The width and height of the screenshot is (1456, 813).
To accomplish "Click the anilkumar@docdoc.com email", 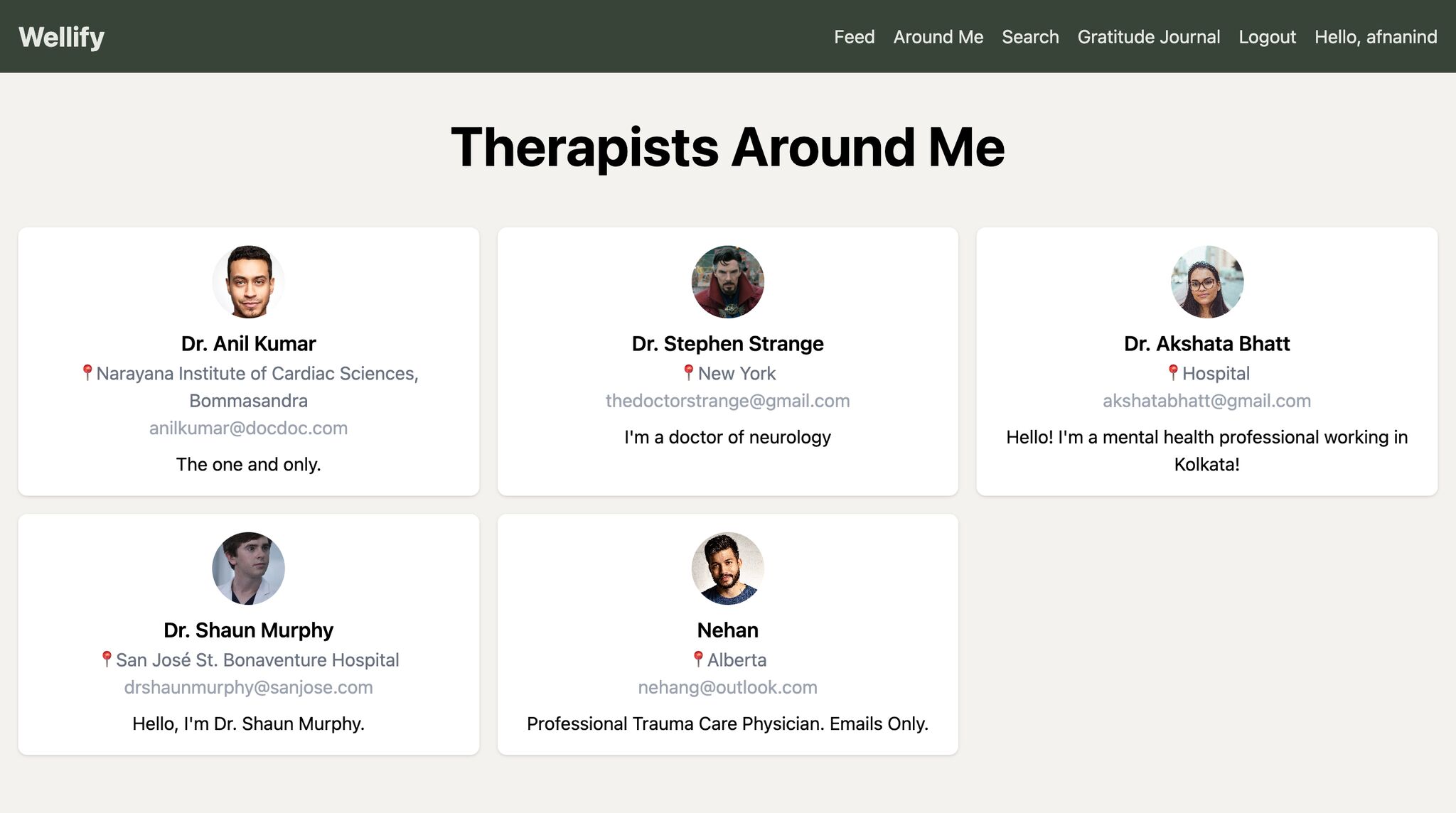I will pos(248,428).
